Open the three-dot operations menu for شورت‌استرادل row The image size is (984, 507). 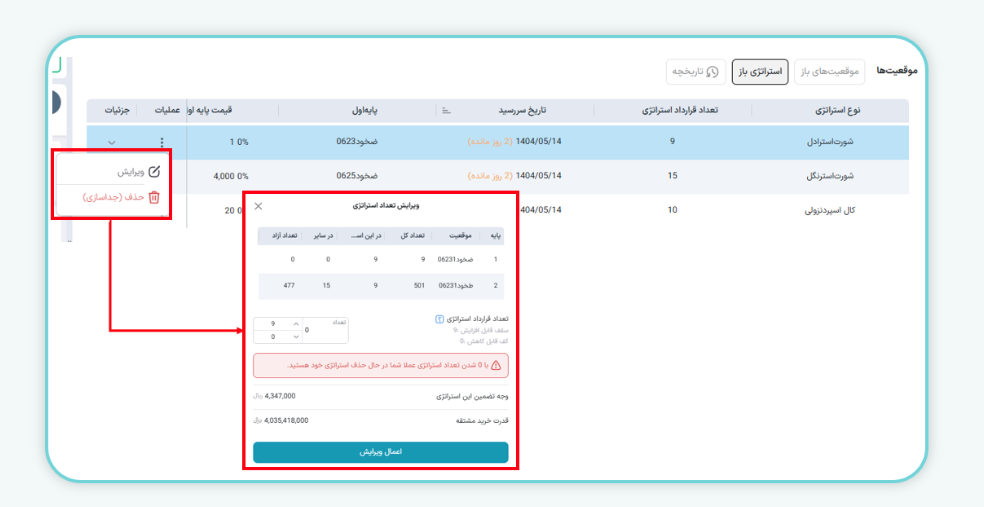click(163, 142)
